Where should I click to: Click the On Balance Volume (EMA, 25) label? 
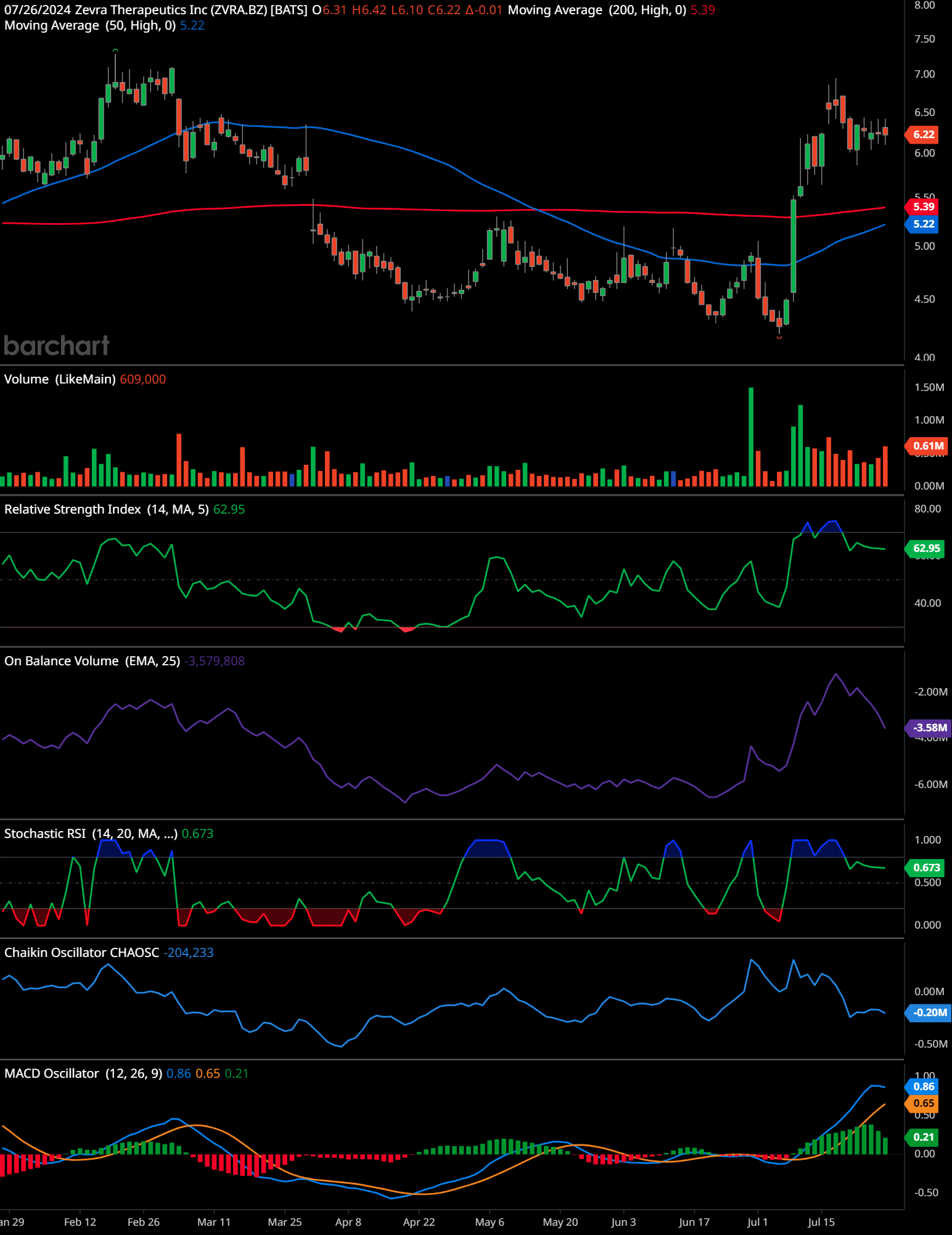coord(92,661)
